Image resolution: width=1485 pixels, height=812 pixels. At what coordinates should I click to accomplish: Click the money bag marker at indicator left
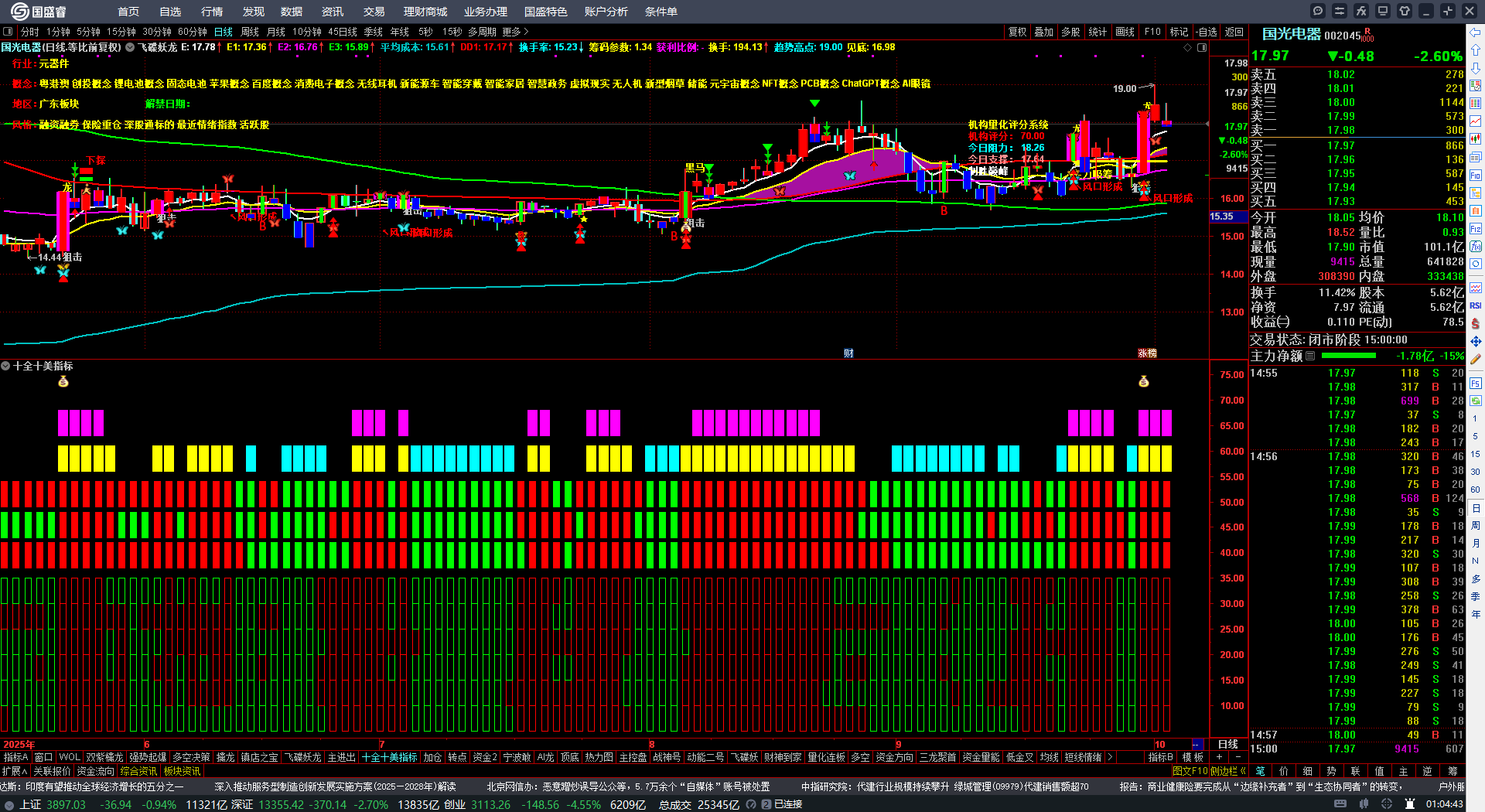click(x=63, y=381)
